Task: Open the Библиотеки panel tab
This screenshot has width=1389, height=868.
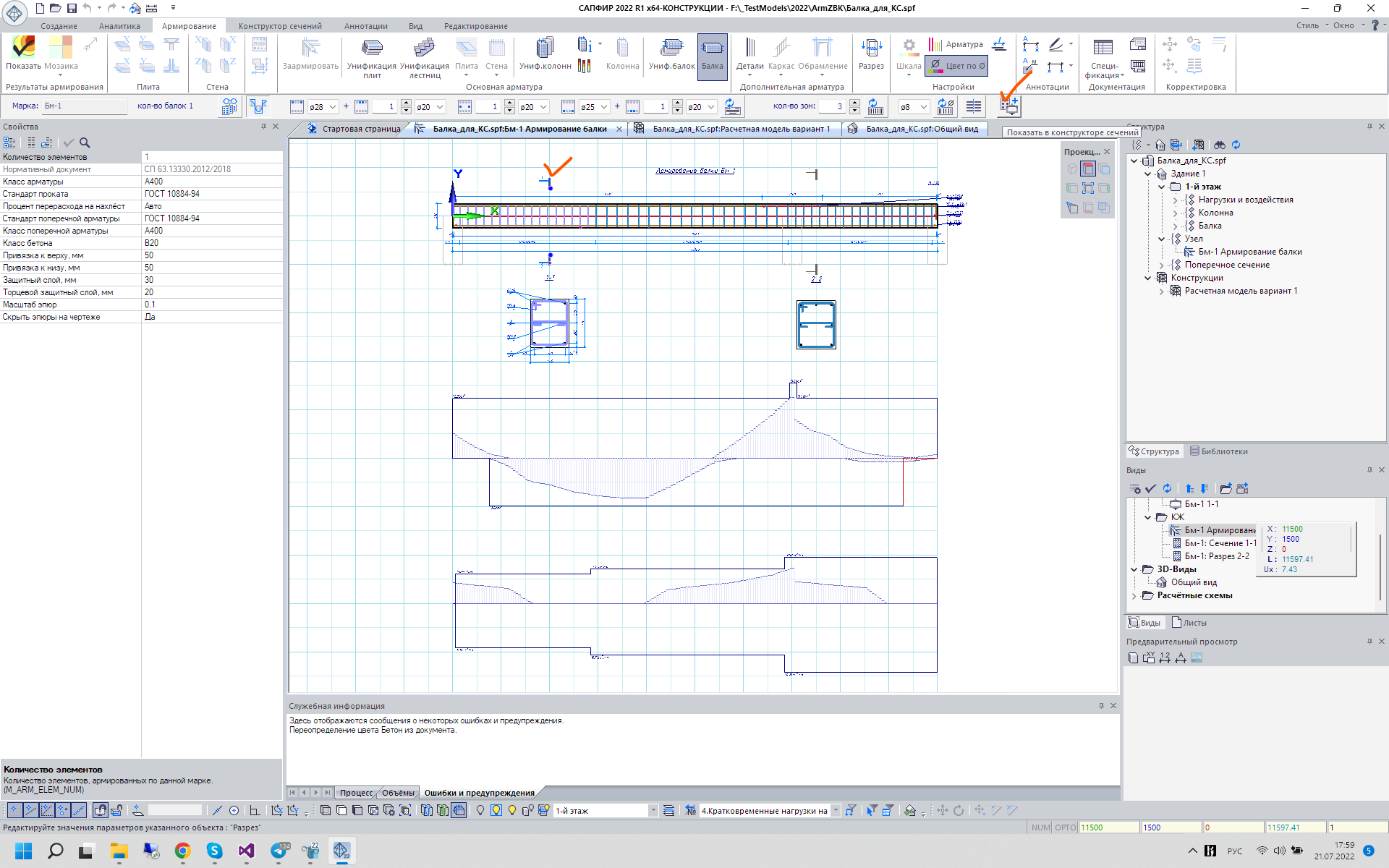Action: point(1219,451)
